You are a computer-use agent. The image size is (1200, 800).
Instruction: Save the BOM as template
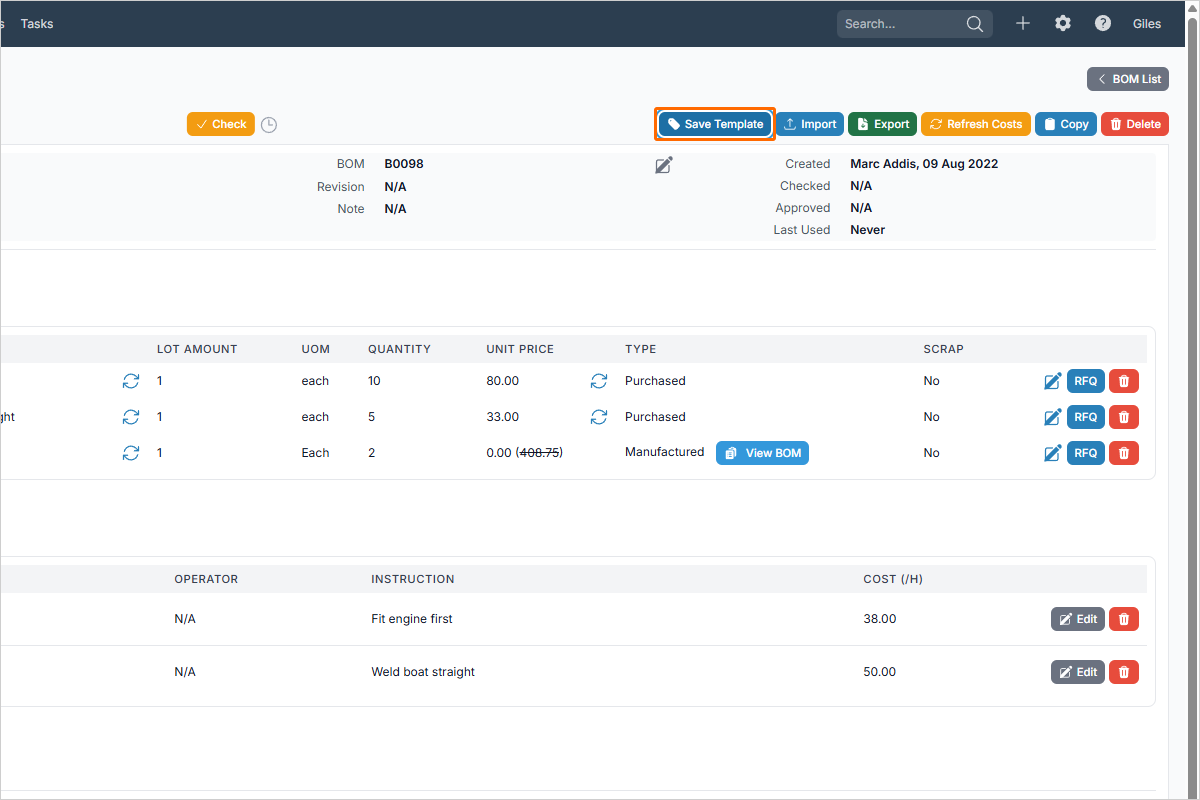[x=715, y=124]
